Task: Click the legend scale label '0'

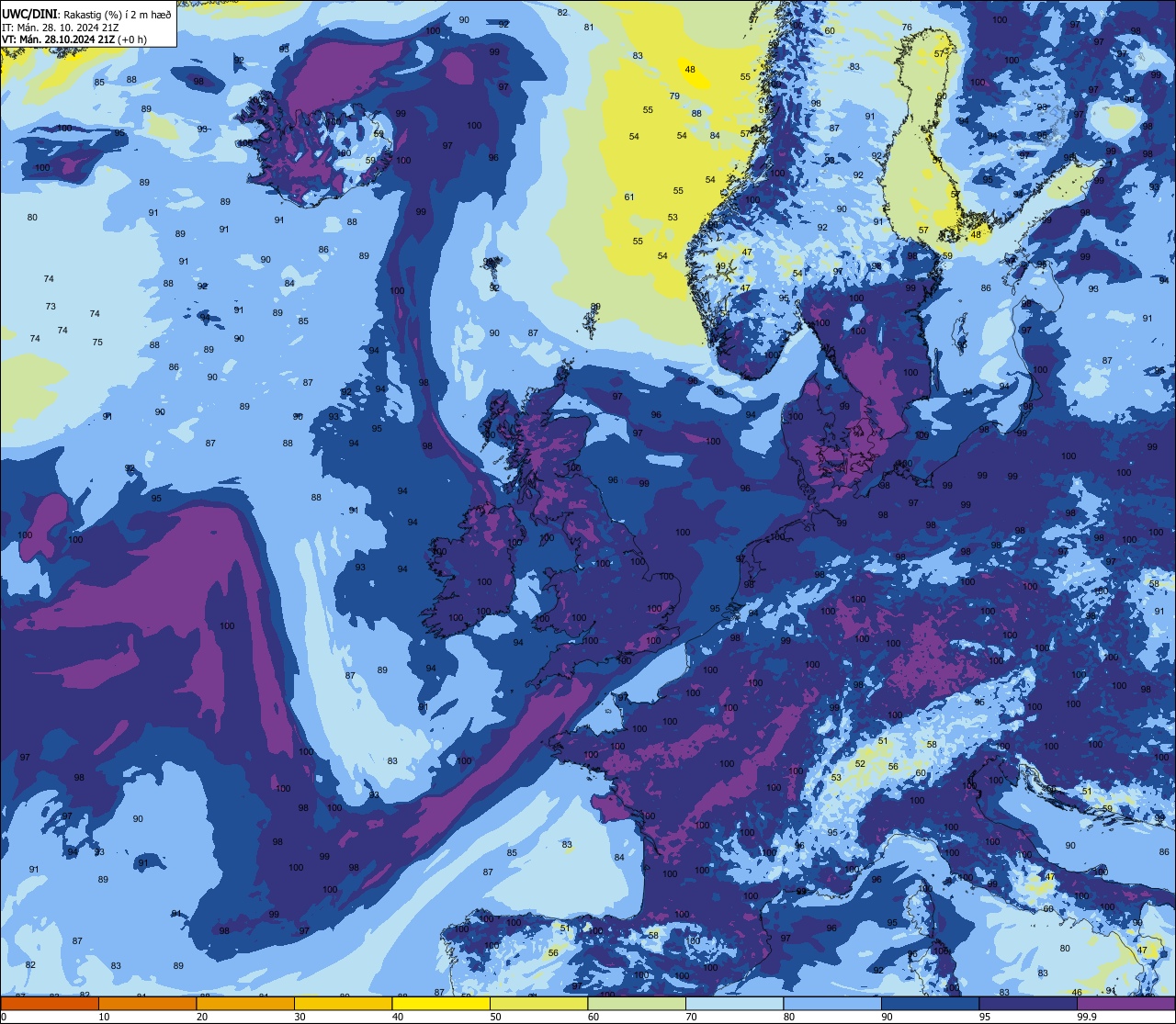Action: [x=4, y=1017]
